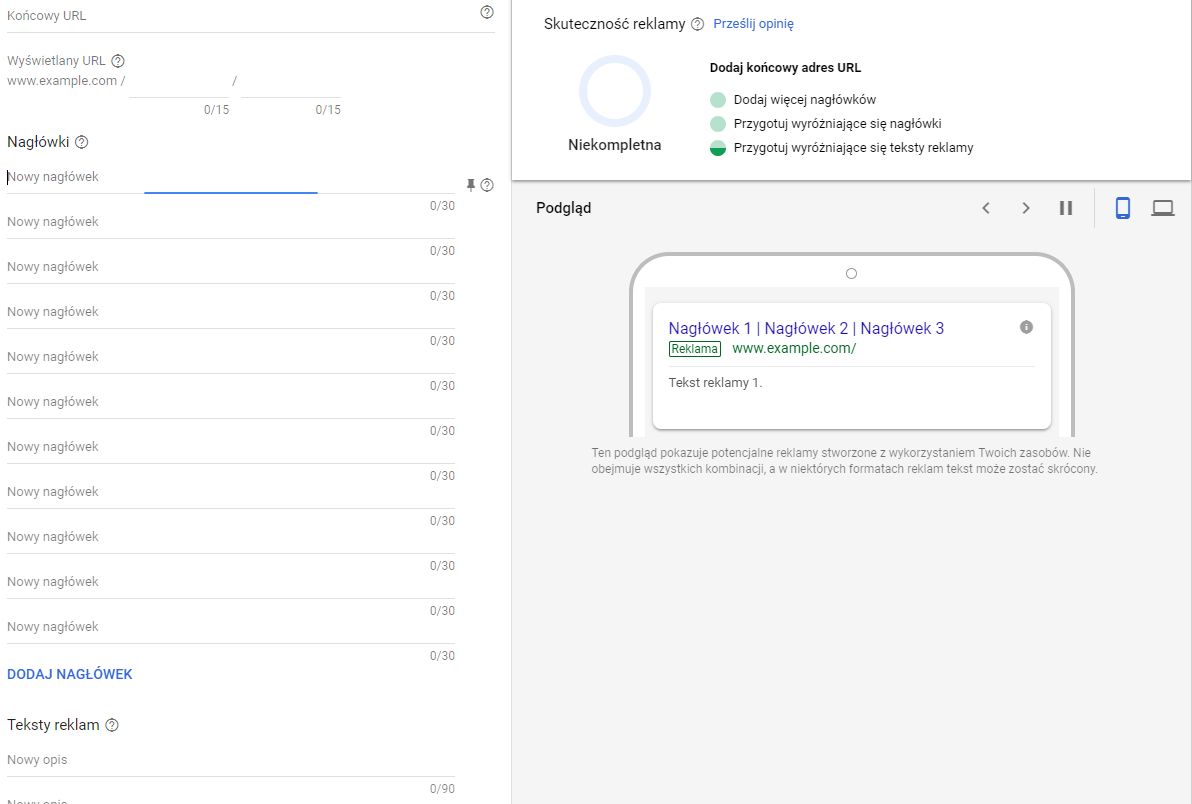
Task: Pause the ad preview rotation
Action: click(x=1066, y=208)
